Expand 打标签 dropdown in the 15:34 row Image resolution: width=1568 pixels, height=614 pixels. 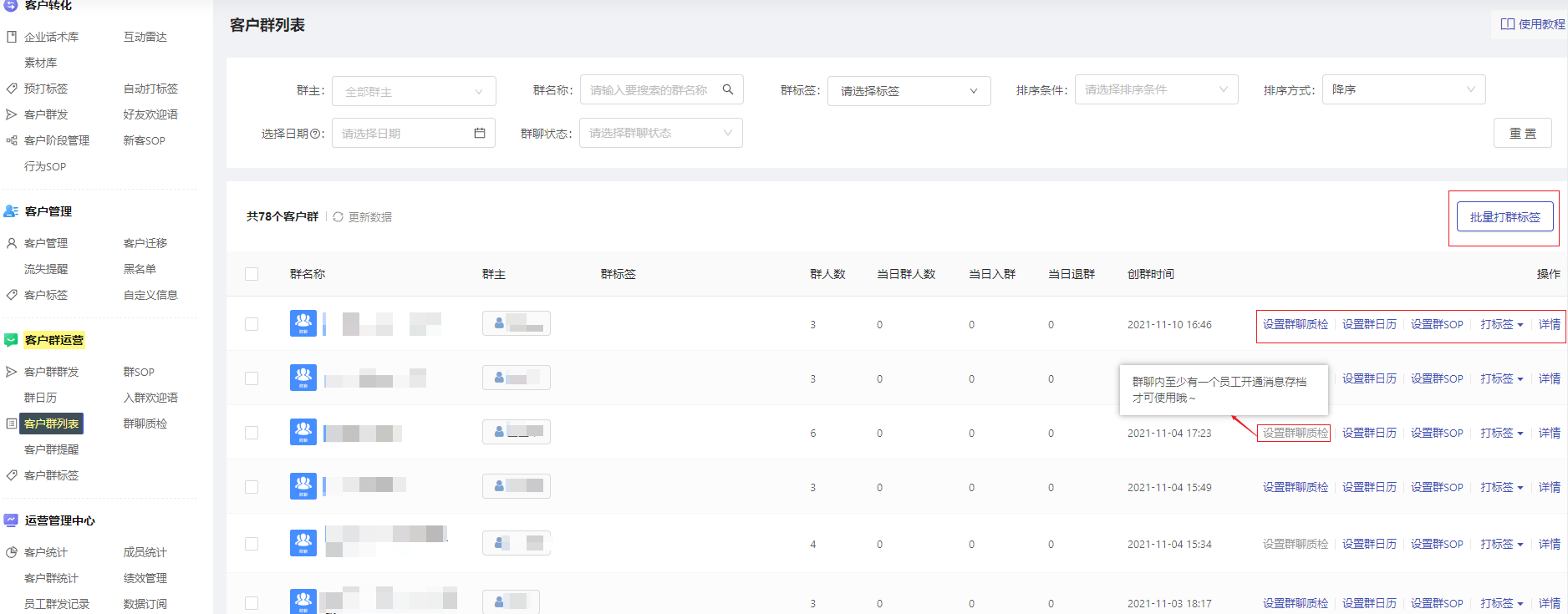(x=1501, y=544)
